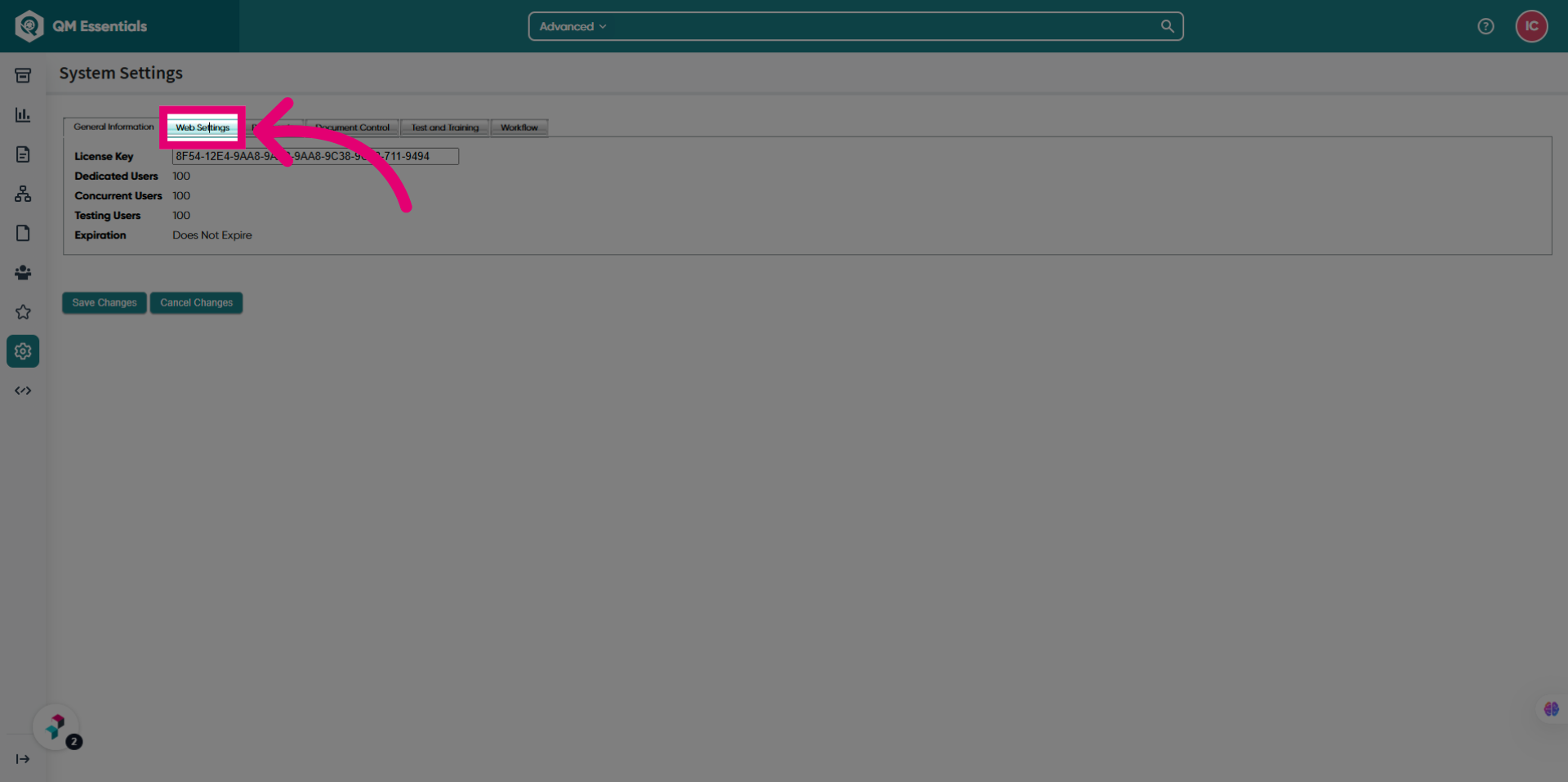The height and width of the screenshot is (782, 1568).
Task: Open the document lines icon in sidebar
Action: (x=23, y=154)
